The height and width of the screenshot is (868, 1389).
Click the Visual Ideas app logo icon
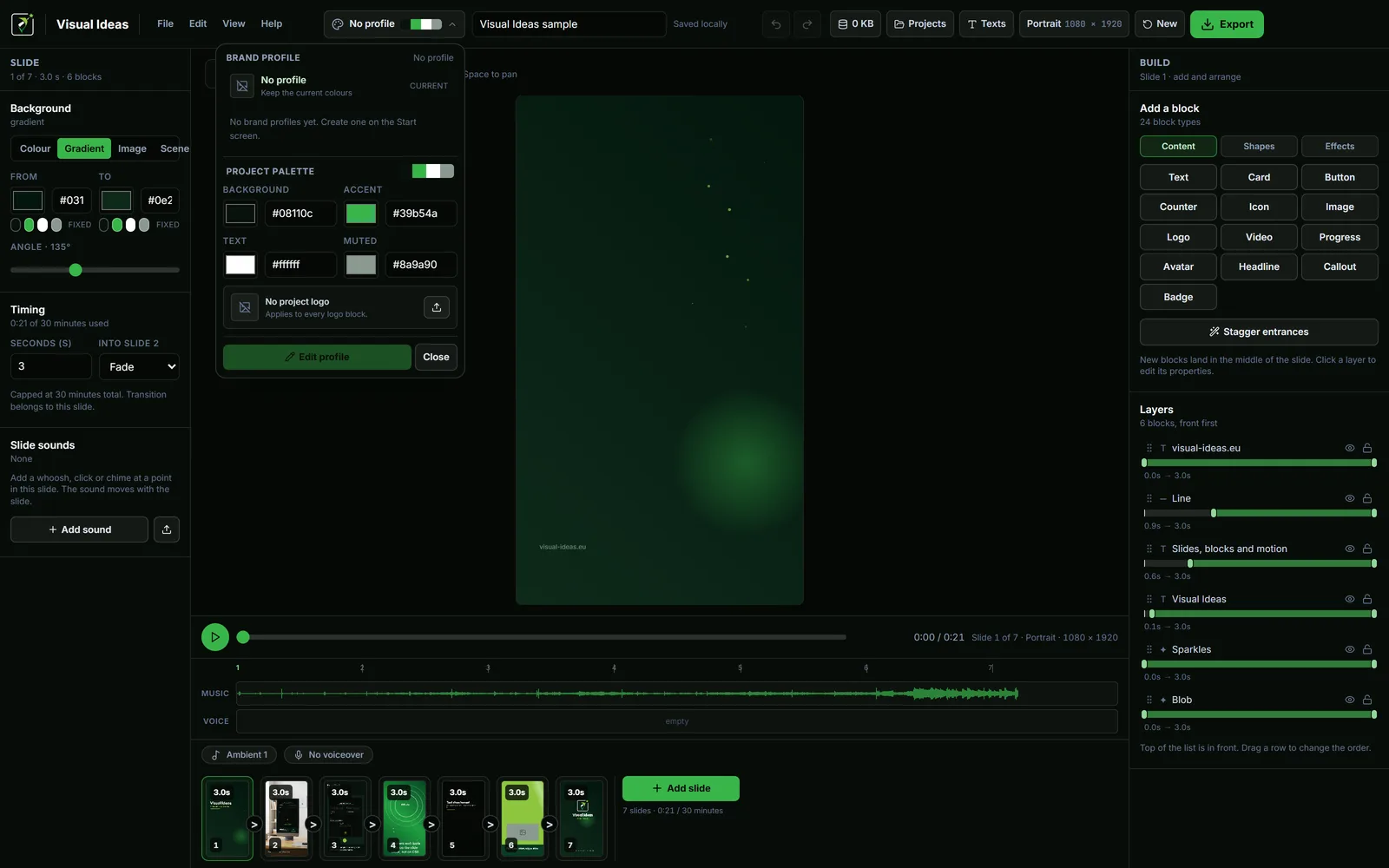pos(23,23)
